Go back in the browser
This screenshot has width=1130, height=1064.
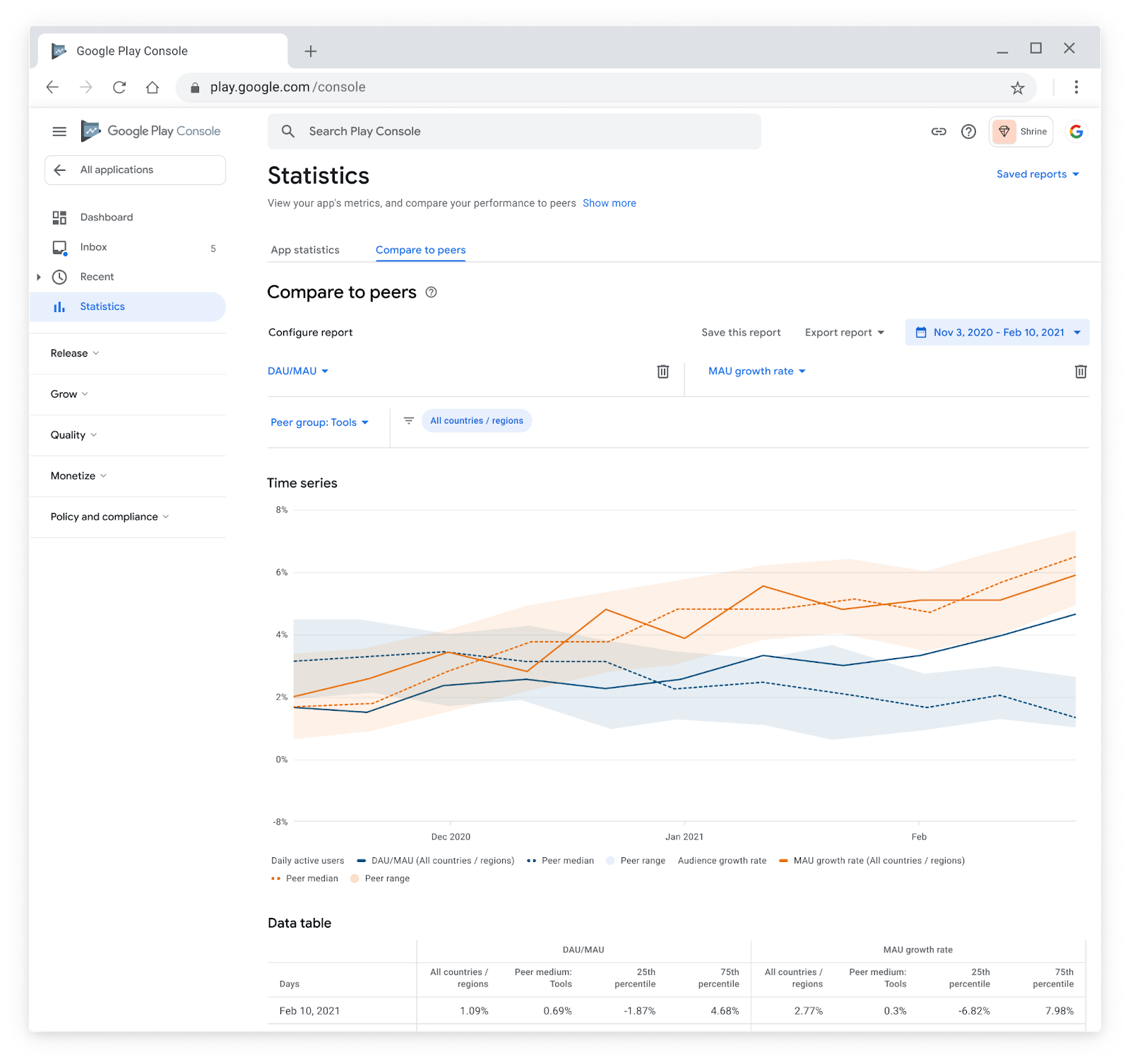52,87
